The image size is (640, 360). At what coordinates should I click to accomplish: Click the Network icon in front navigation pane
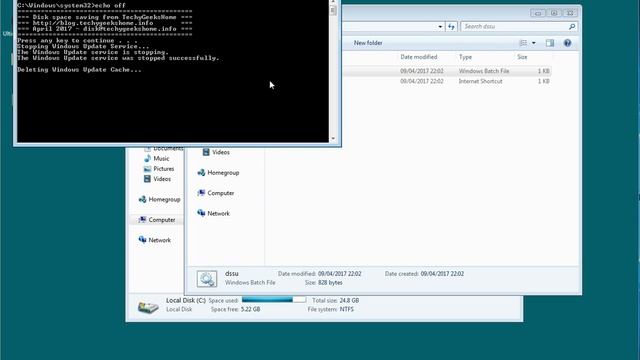point(201,213)
